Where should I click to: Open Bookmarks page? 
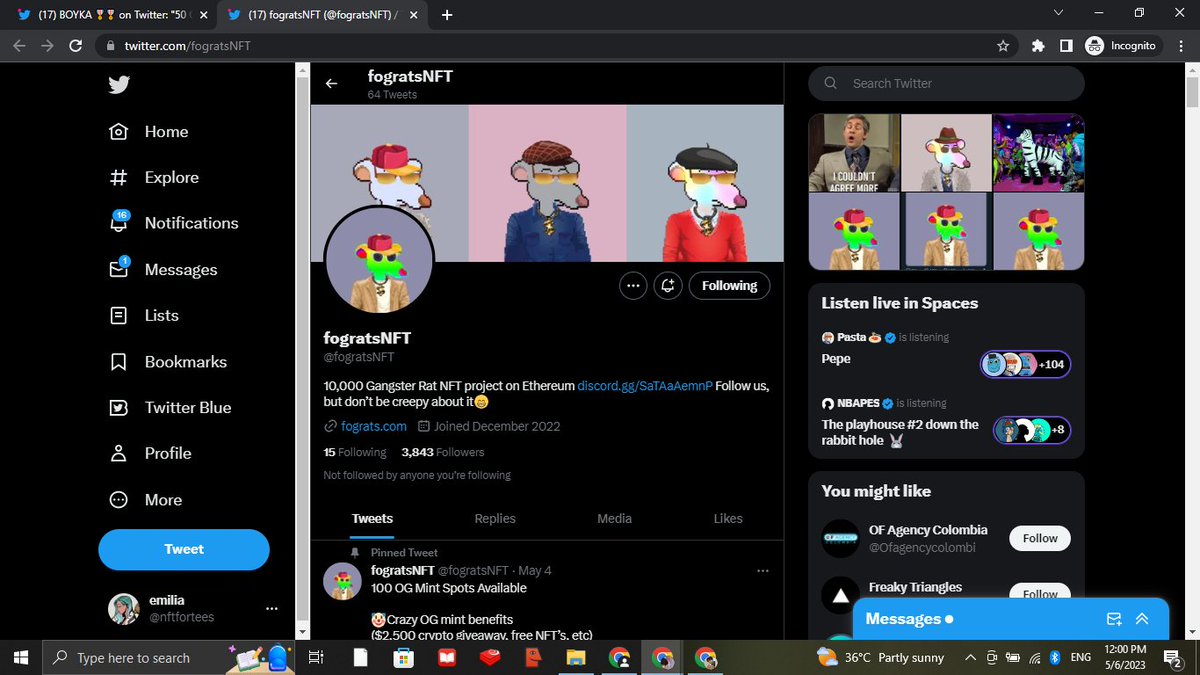(168, 362)
